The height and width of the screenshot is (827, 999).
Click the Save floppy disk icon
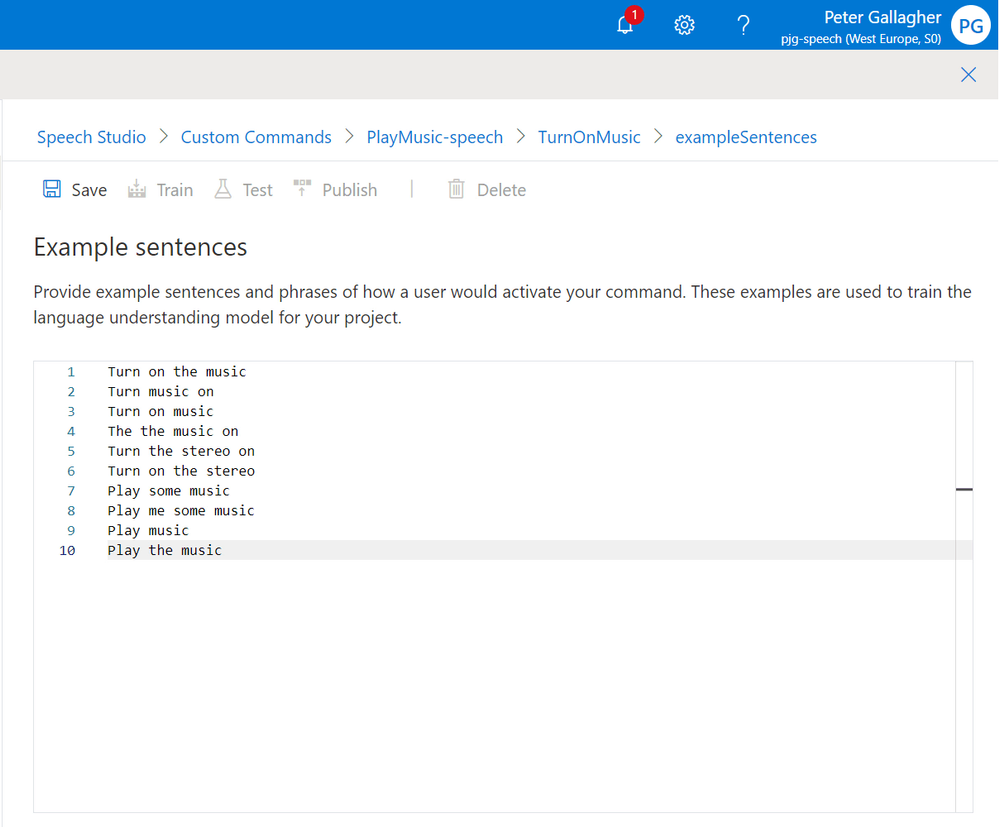(52, 189)
